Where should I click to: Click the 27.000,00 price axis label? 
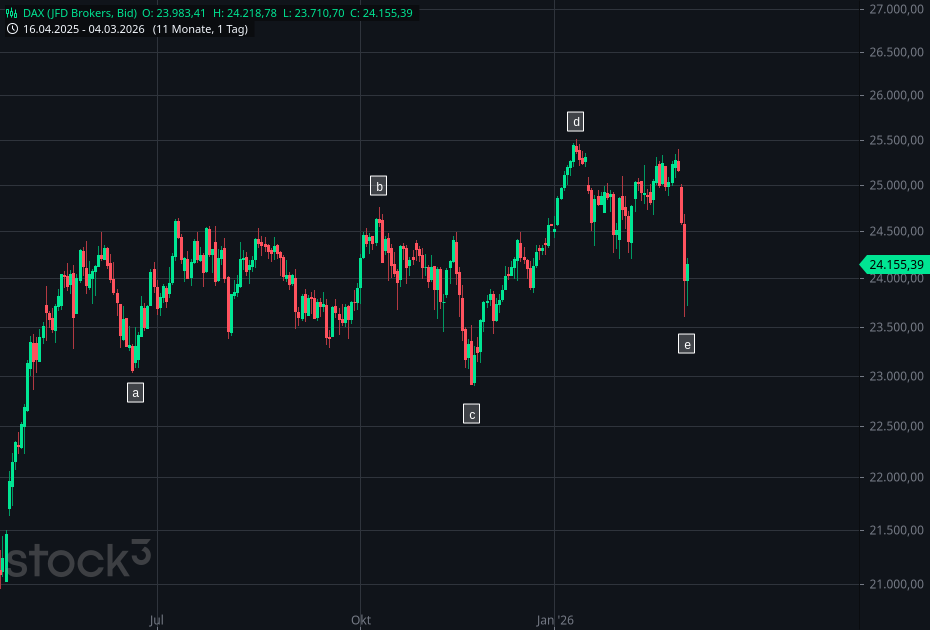tap(895, 9)
